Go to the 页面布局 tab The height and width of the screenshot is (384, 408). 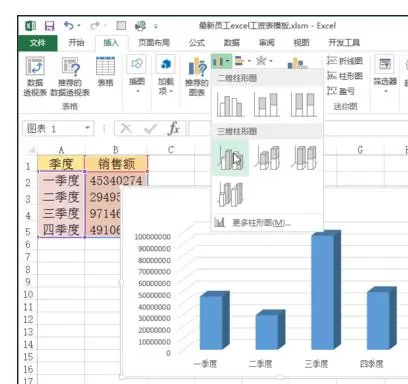tap(154, 43)
